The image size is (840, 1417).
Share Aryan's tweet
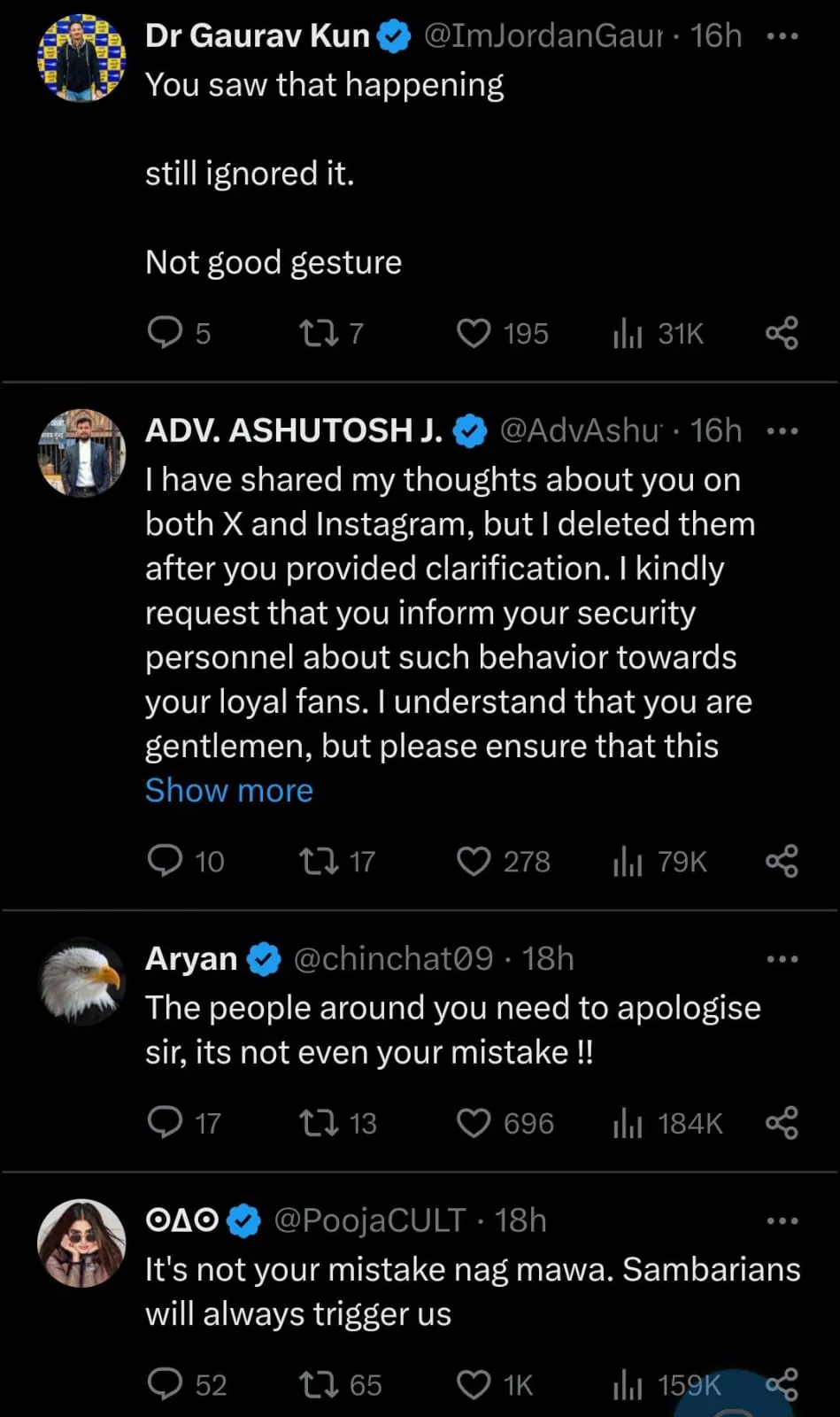[782, 1123]
